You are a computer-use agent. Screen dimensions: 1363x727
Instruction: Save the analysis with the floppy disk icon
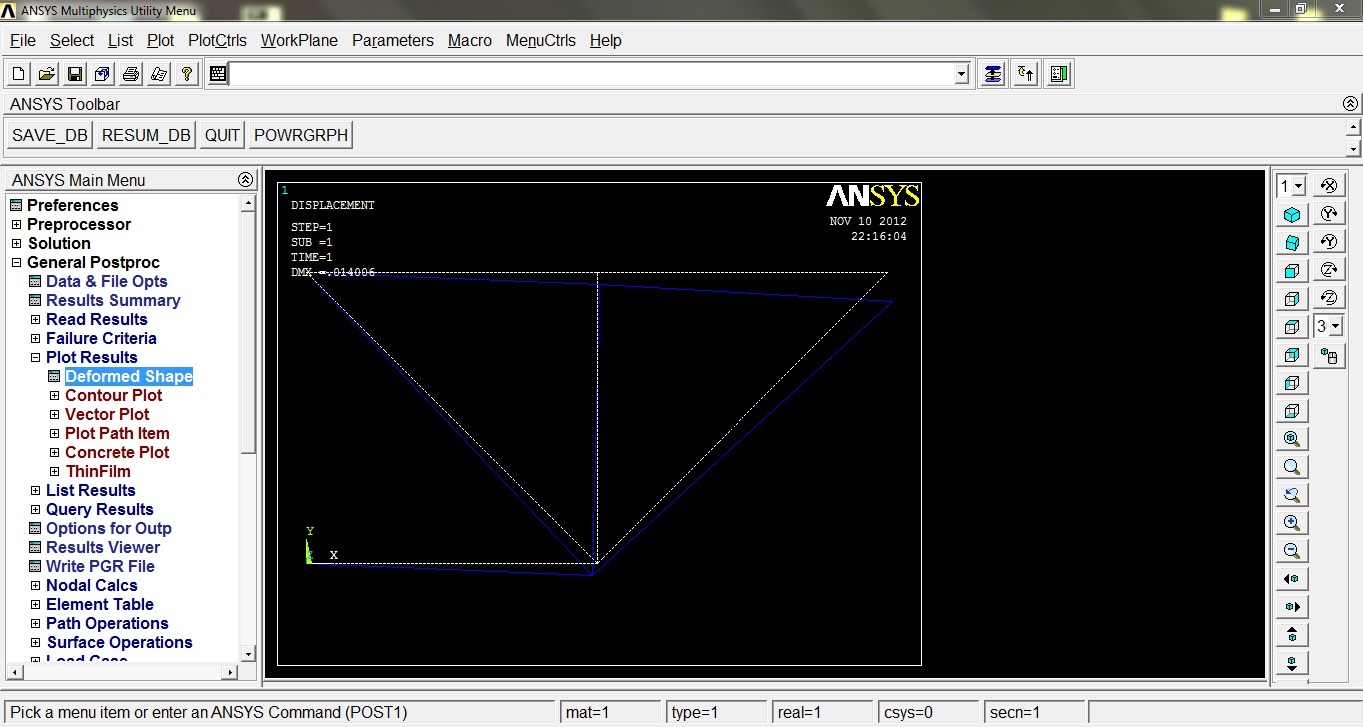(75, 74)
